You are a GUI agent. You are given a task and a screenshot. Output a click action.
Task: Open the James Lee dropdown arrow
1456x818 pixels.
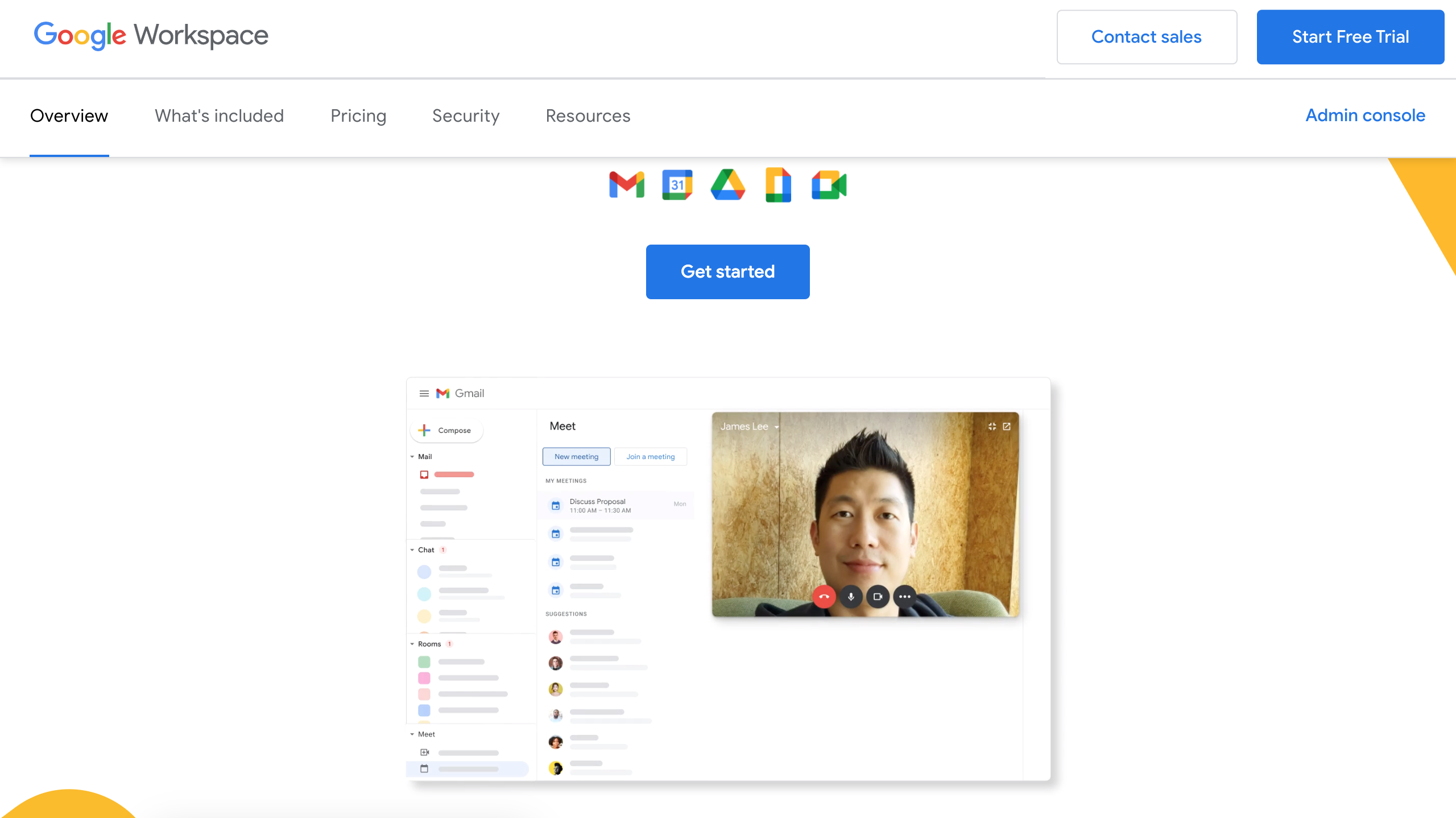pos(776,427)
